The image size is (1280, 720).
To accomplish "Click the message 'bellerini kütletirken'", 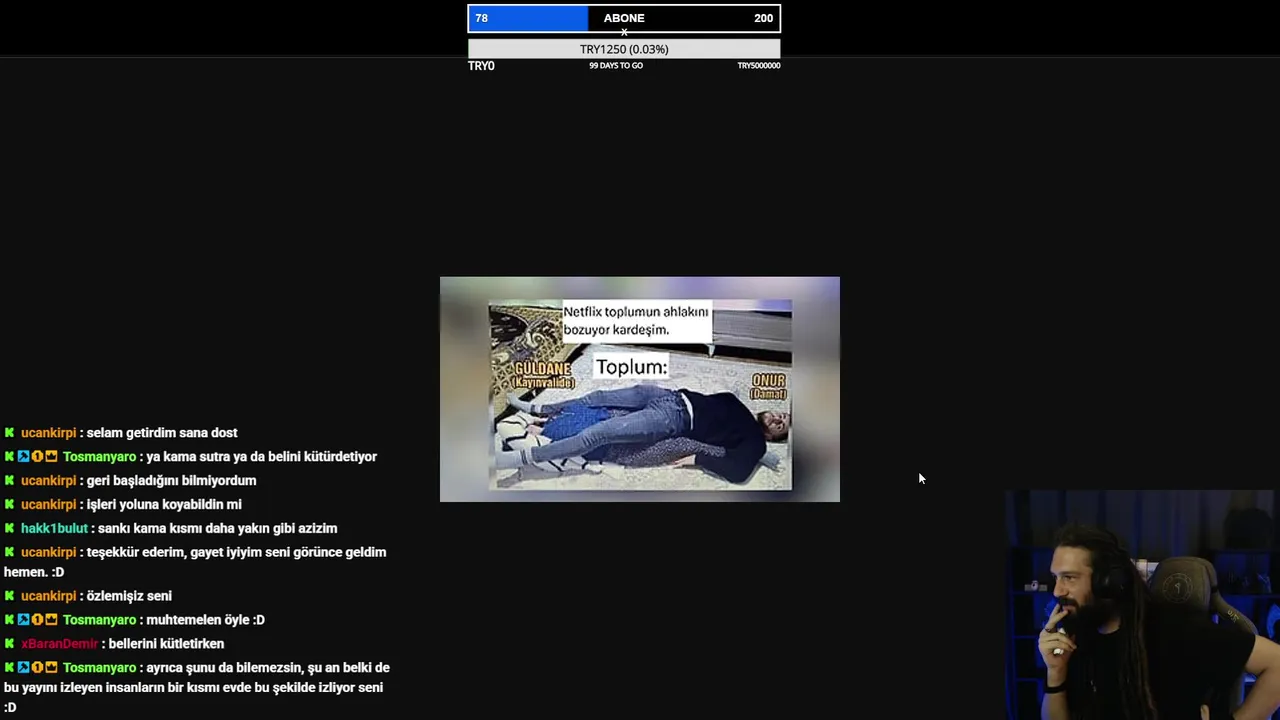I will [x=166, y=644].
